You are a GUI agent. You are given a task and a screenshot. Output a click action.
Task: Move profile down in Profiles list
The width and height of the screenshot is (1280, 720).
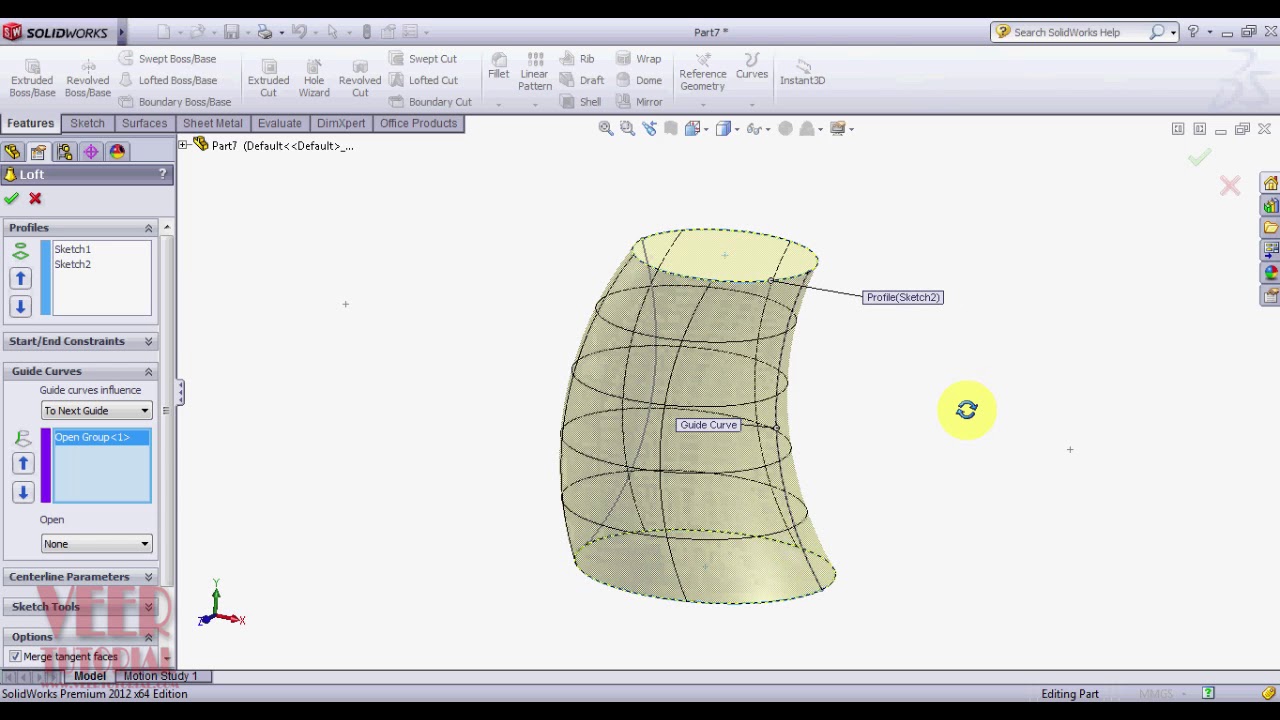click(x=20, y=306)
